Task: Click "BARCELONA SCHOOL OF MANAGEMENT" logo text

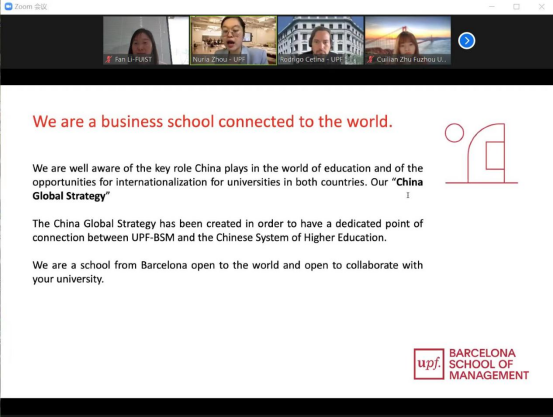Action: tap(488, 364)
